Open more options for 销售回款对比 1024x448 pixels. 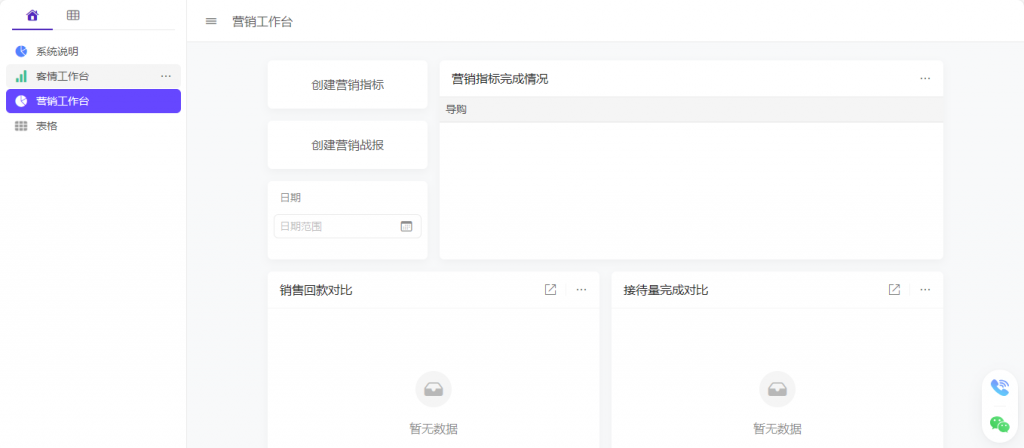click(x=581, y=289)
